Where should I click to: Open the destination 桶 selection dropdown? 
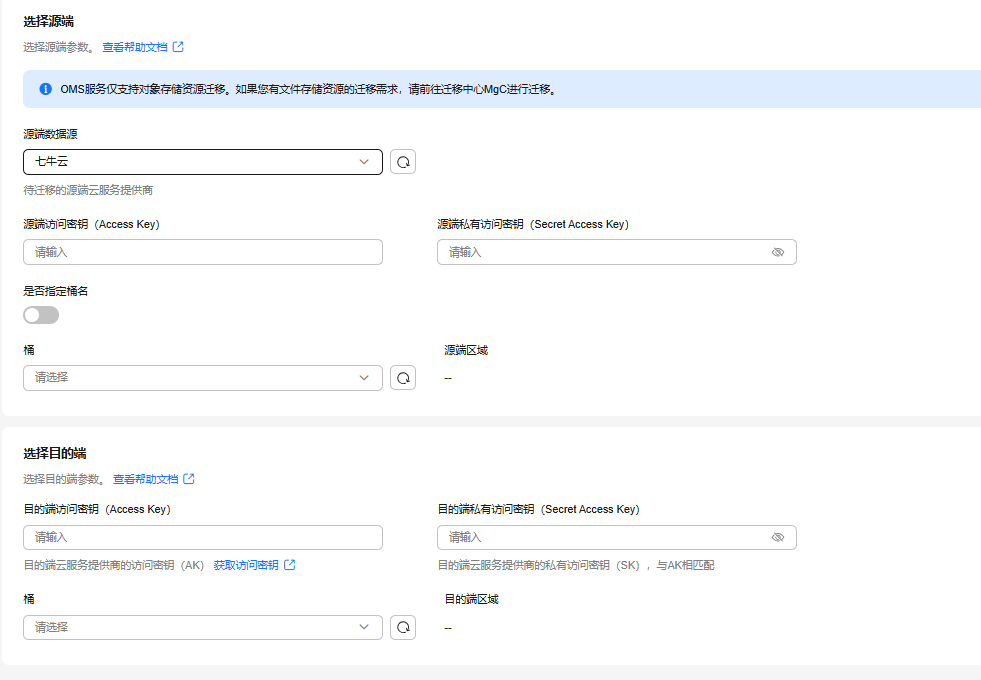(203, 627)
